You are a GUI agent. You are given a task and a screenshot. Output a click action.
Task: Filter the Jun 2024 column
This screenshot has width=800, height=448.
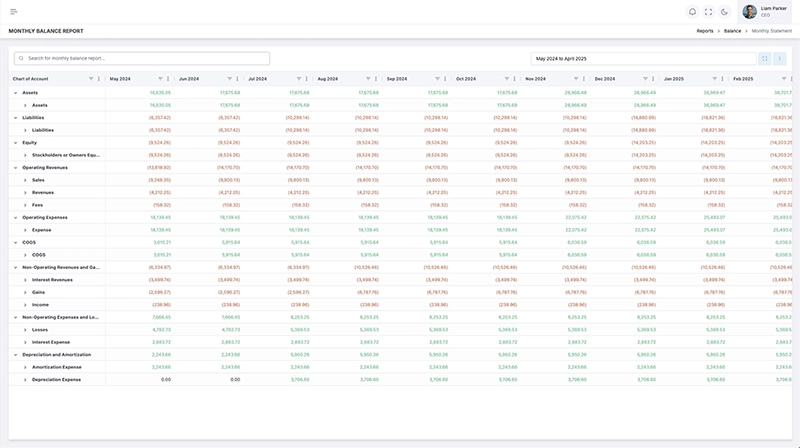(230, 79)
